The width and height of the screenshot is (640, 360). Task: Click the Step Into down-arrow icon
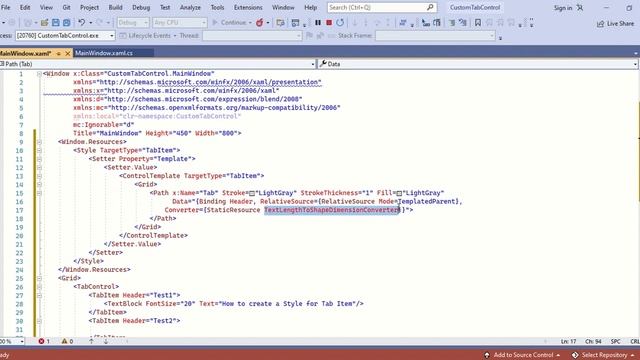(355, 23)
